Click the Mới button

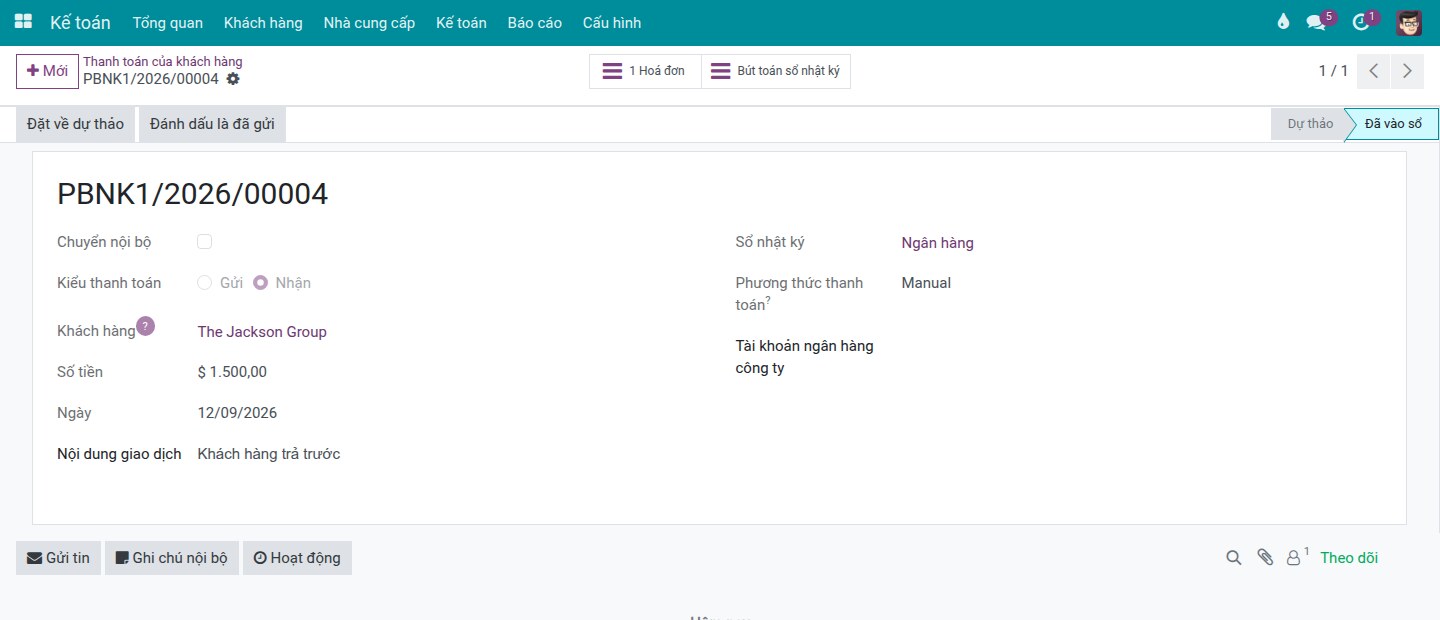(x=47, y=71)
